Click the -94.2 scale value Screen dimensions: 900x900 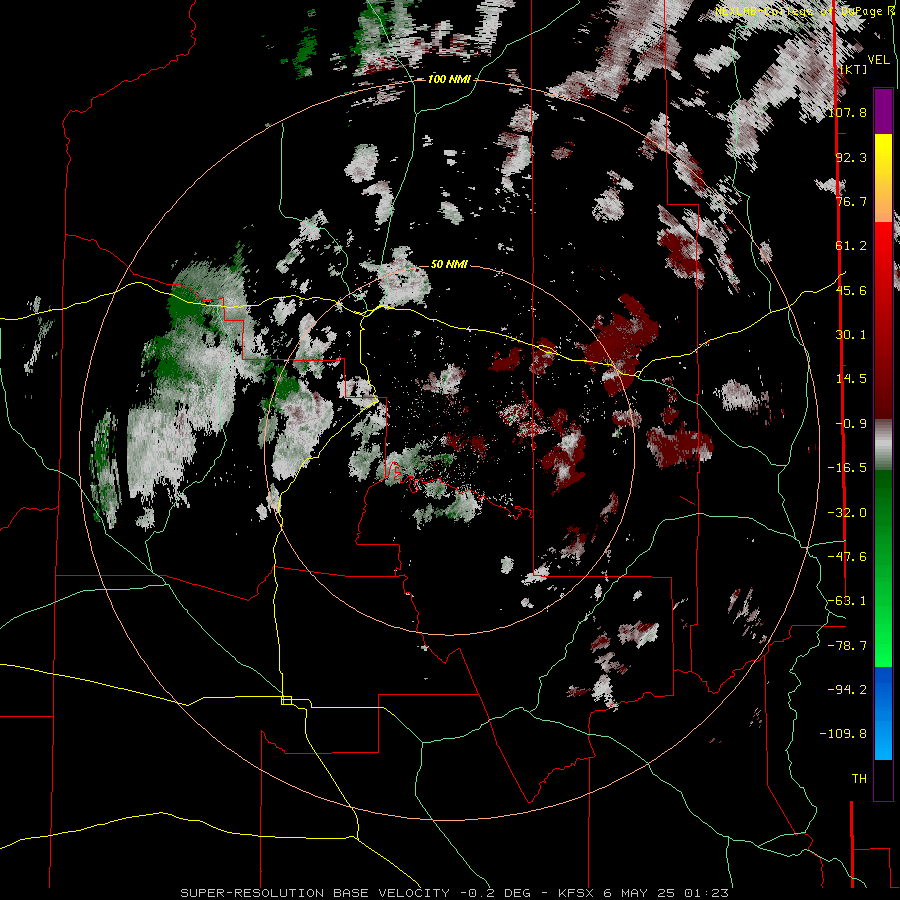click(847, 690)
